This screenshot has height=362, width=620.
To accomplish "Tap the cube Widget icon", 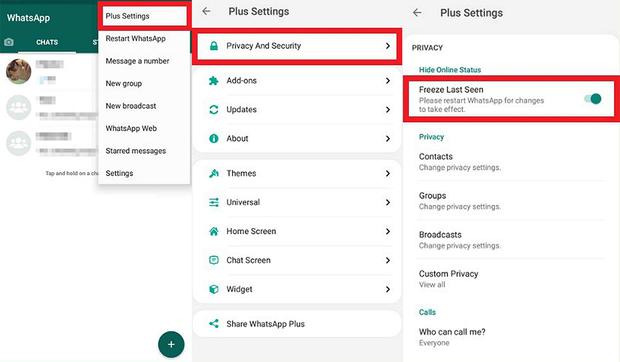I will click(x=214, y=289).
